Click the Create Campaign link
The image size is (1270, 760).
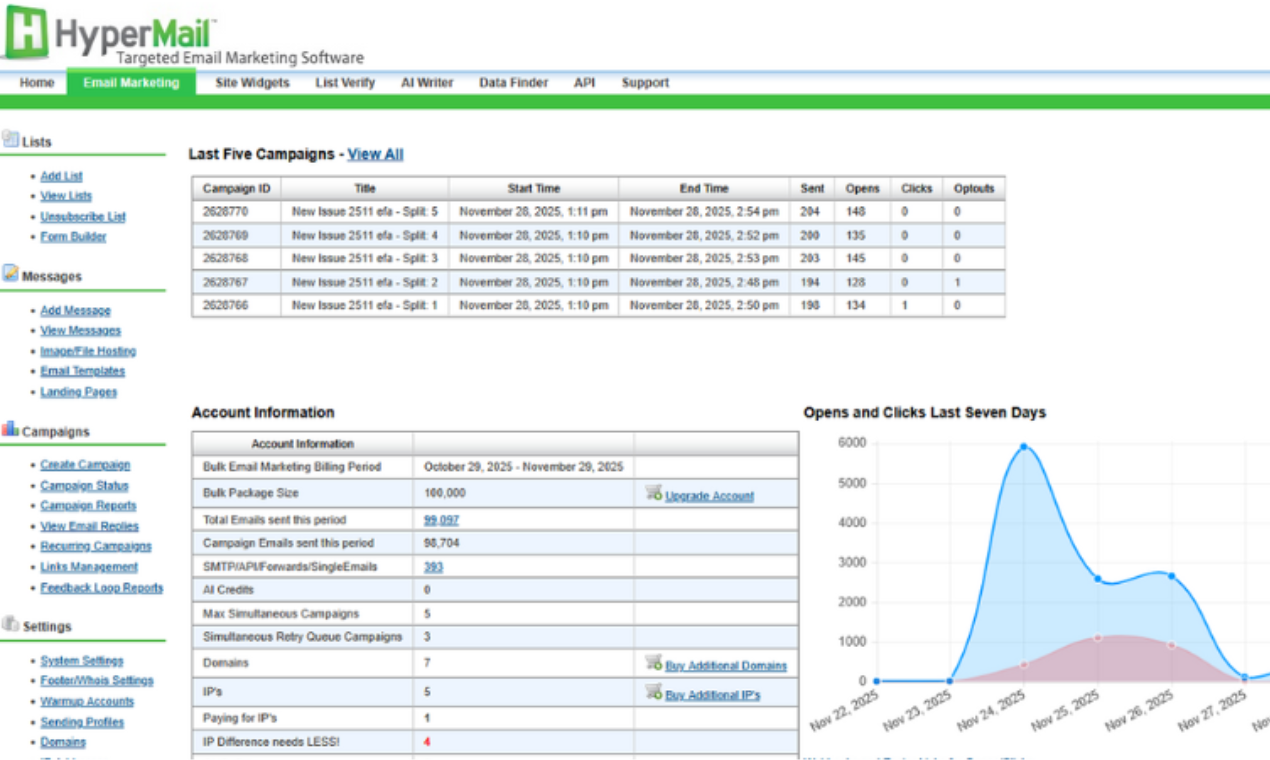(85, 465)
